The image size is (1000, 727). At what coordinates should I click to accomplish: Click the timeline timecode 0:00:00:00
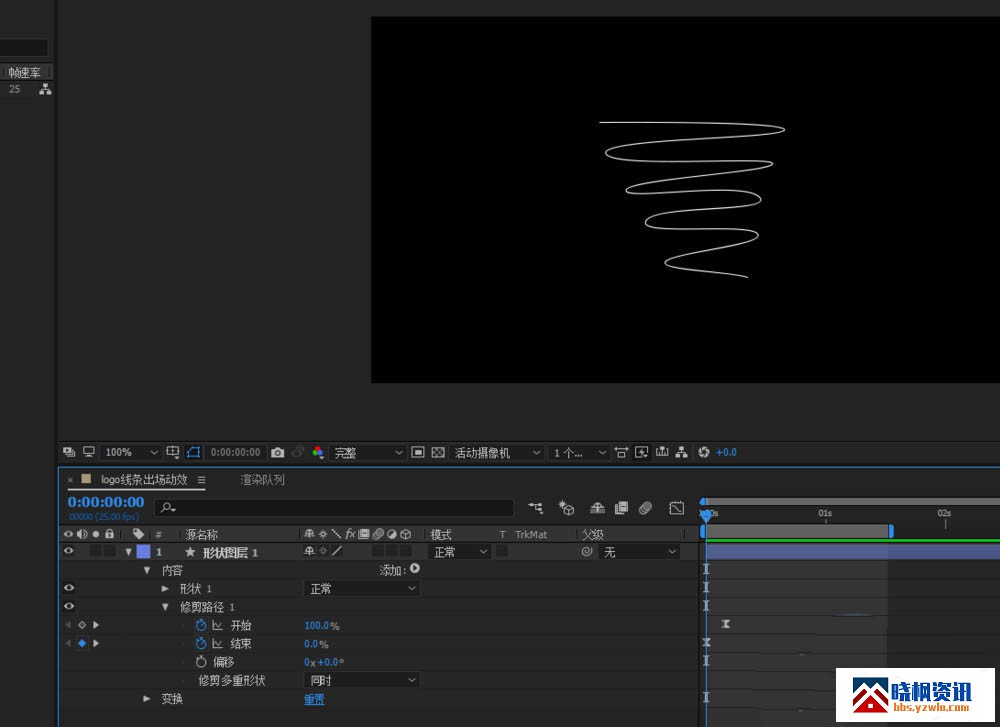pos(106,502)
